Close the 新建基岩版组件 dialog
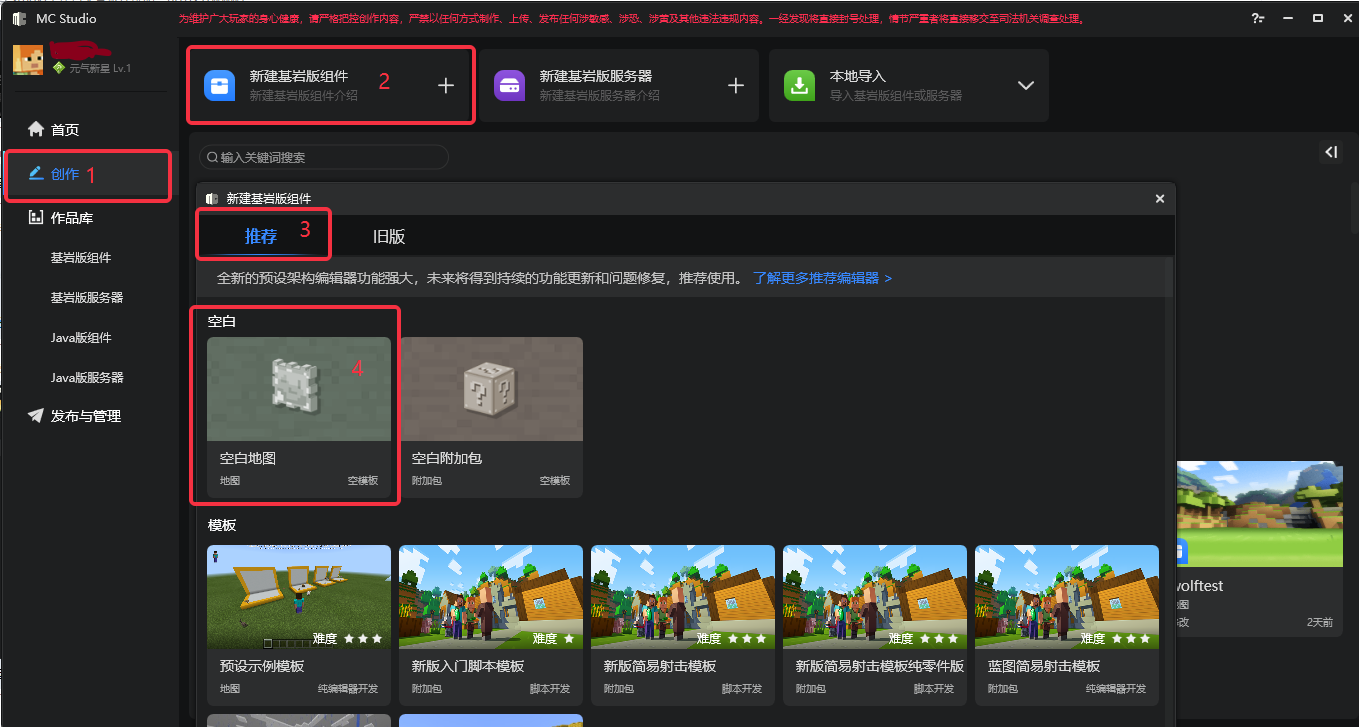1359x727 pixels. tap(1160, 199)
